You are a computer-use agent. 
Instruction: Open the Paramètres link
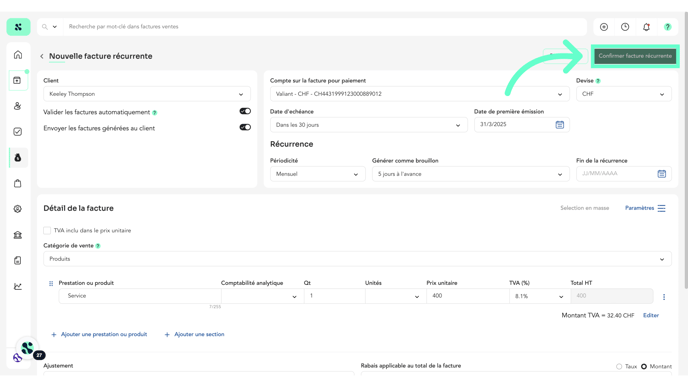[x=639, y=208]
